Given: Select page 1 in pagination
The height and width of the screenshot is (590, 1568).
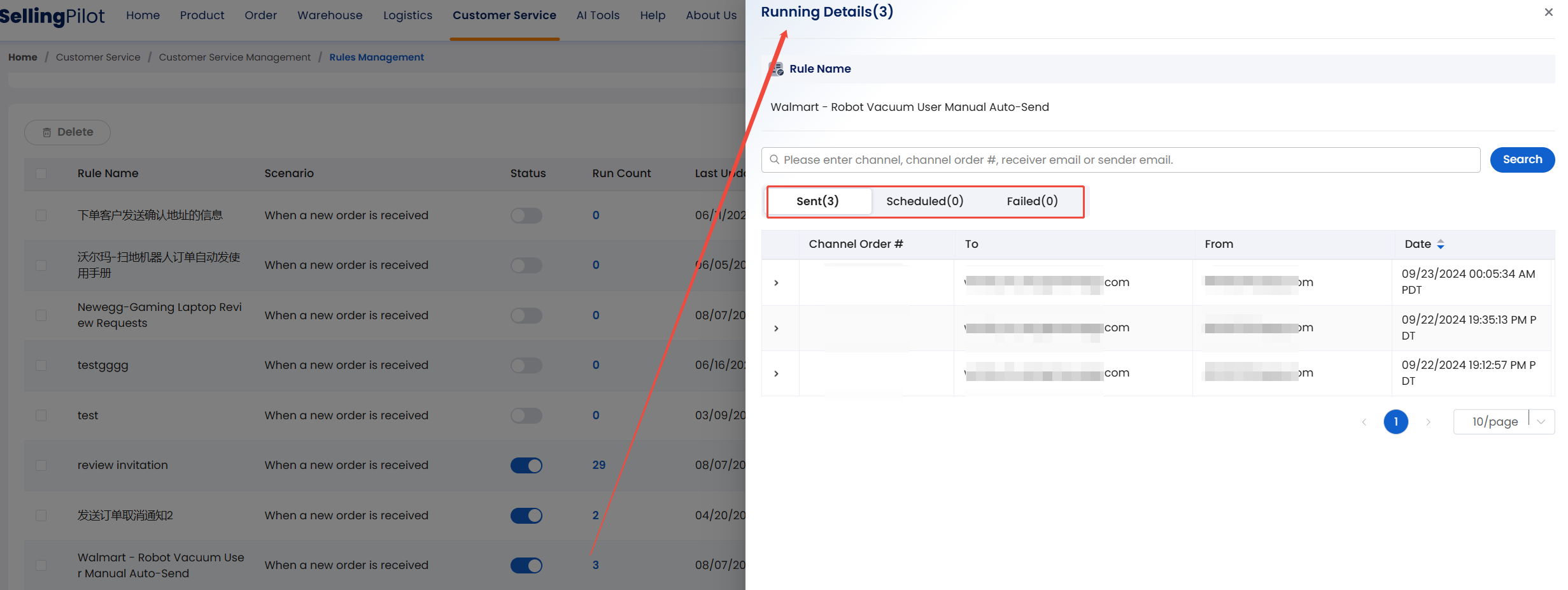Looking at the screenshot, I should [x=1395, y=422].
